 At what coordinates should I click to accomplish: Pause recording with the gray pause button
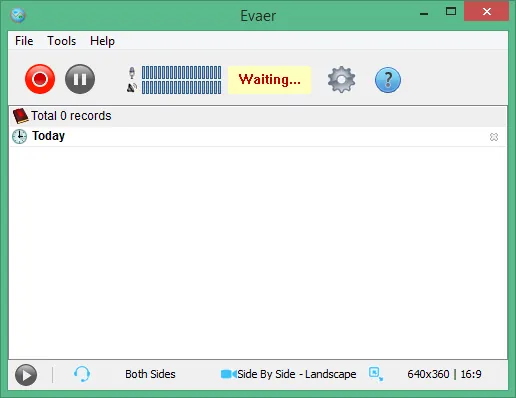point(80,79)
